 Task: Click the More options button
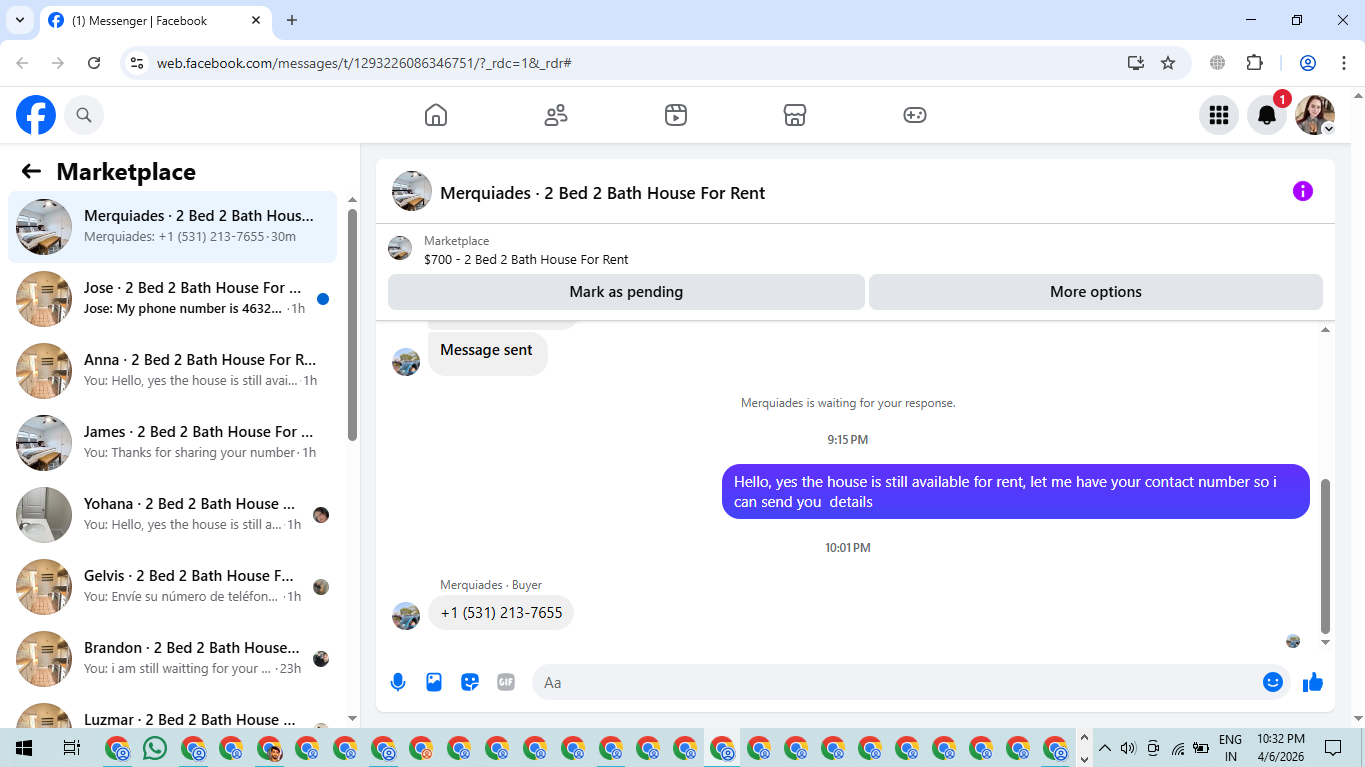click(1096, 292)
